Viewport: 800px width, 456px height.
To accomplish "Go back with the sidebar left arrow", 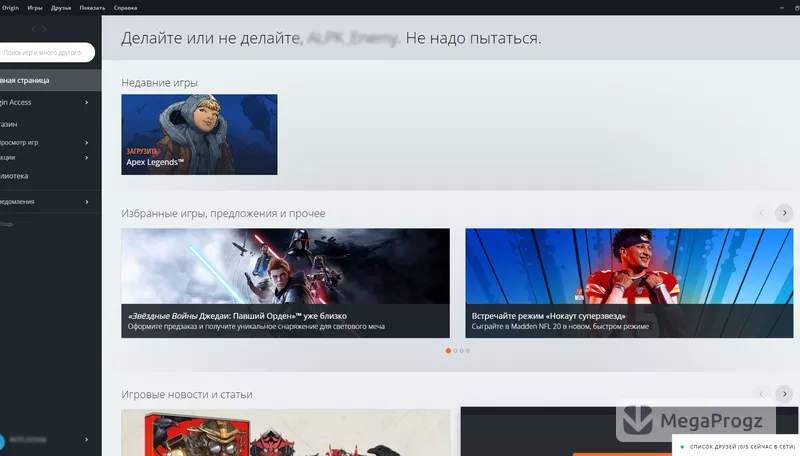I will [x=34, y=29].
